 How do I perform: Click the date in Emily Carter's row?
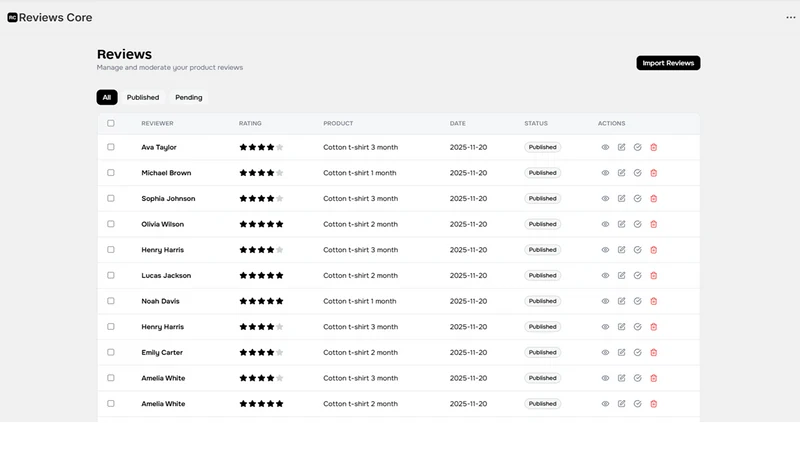point(468,353)
